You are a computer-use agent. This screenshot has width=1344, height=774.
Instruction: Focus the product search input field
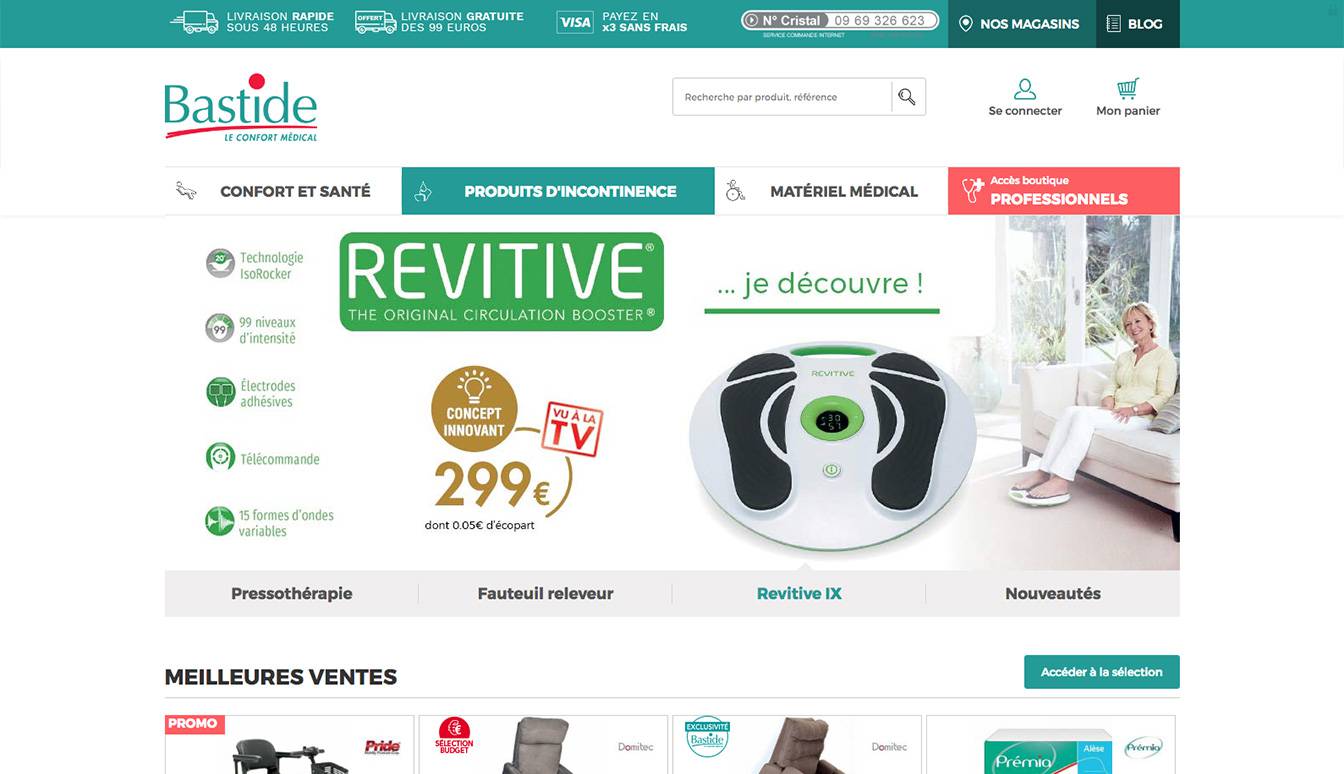[782, 97]
